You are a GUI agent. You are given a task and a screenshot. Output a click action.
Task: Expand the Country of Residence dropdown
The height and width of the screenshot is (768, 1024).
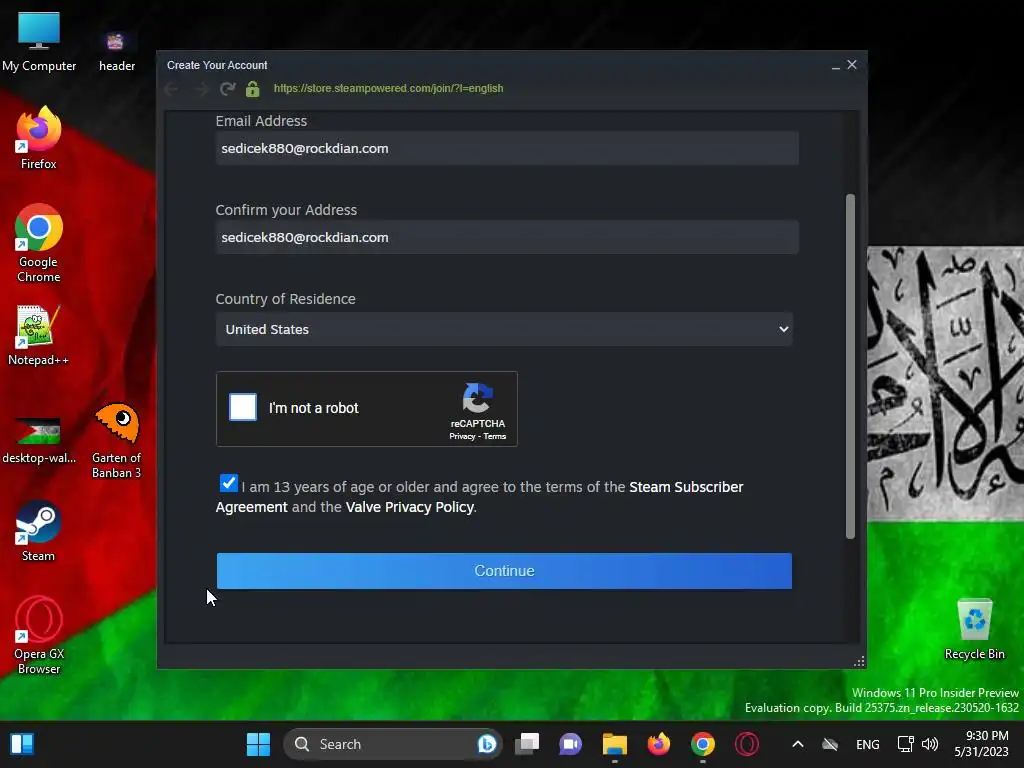pyautogui.click(x=504, y=329)
